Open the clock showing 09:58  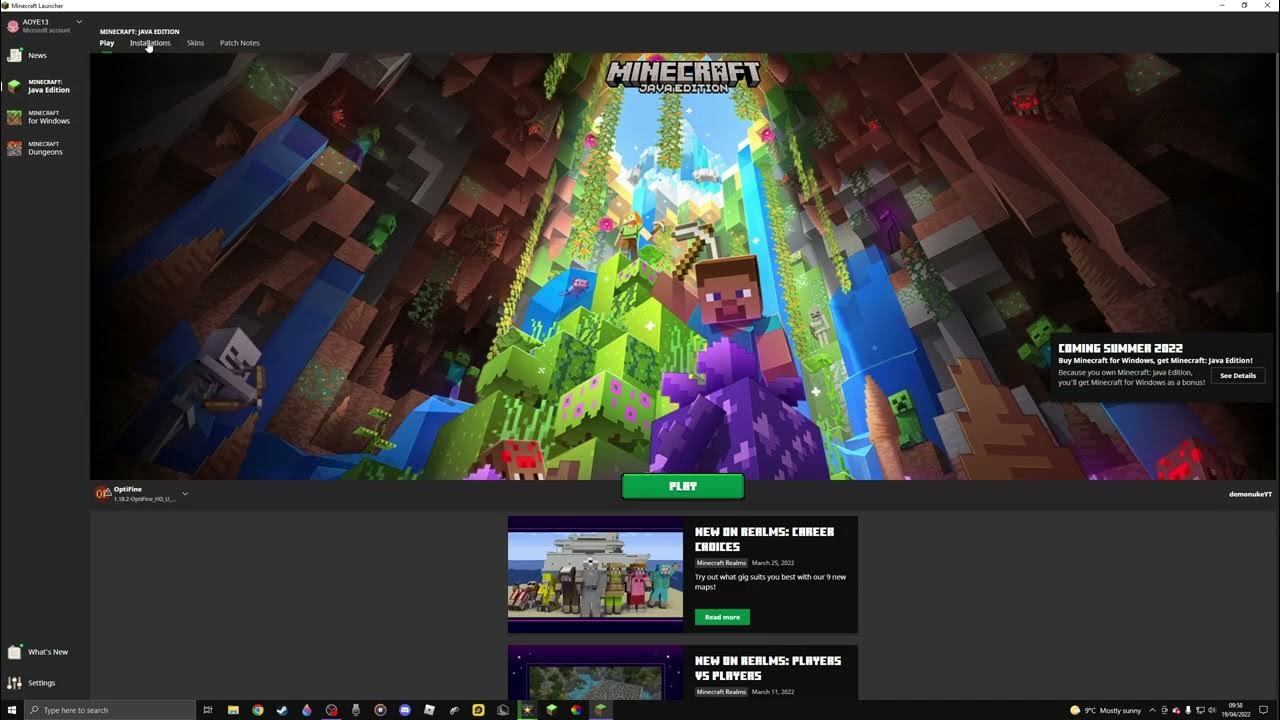[x=1236, y=710]
